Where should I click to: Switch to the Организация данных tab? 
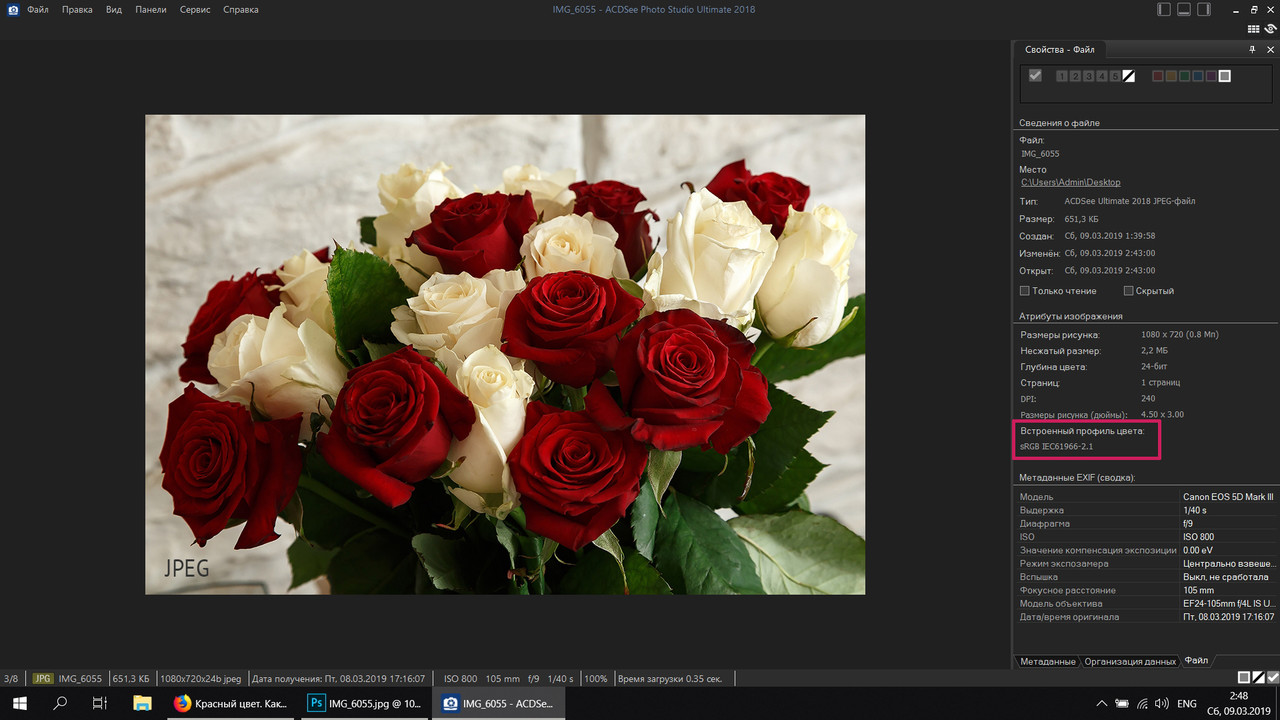(1130, 661)
